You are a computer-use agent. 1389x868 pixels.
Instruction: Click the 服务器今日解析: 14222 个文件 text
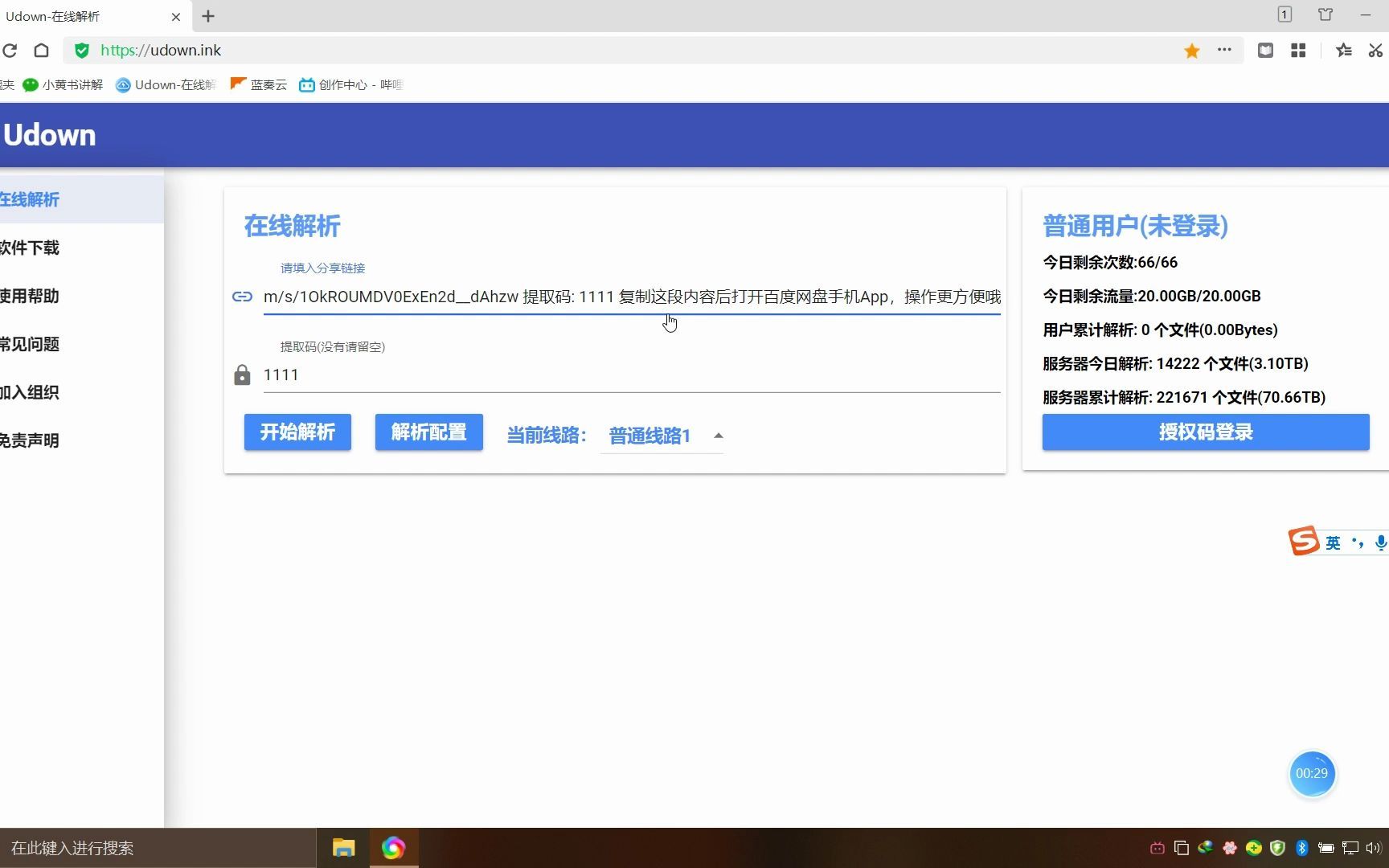pos(1175,363)
